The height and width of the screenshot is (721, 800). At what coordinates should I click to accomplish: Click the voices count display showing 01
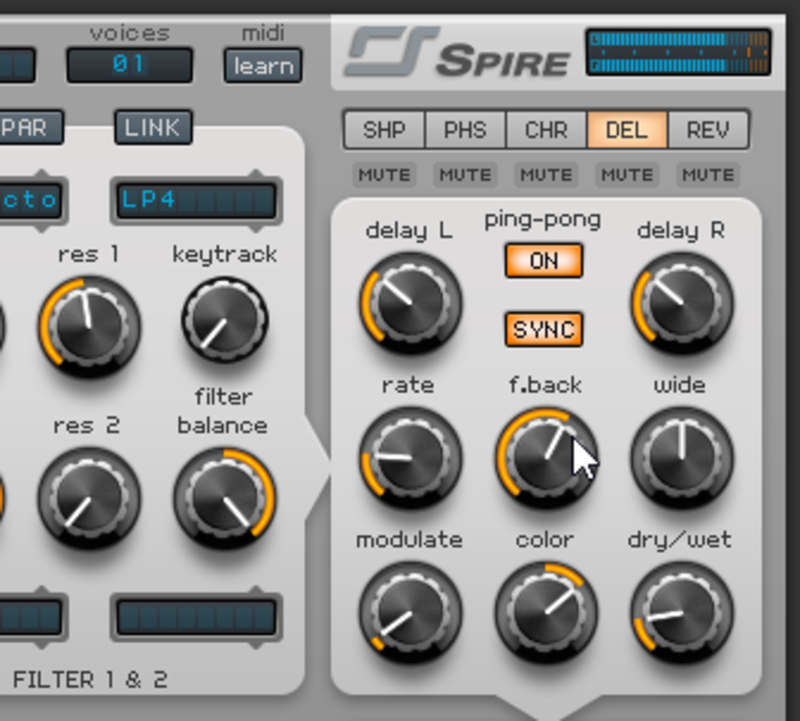[130, 65]
